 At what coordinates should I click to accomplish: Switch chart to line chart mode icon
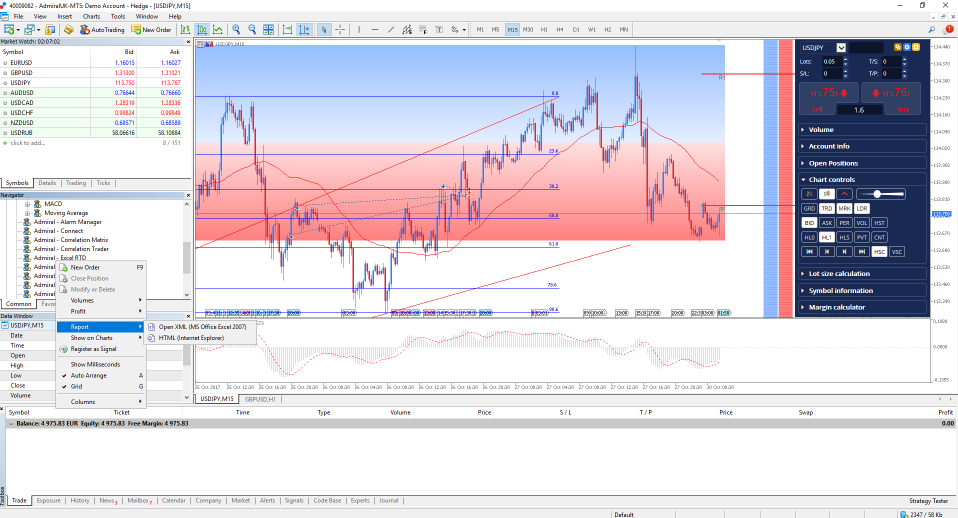tap(218, 29)
